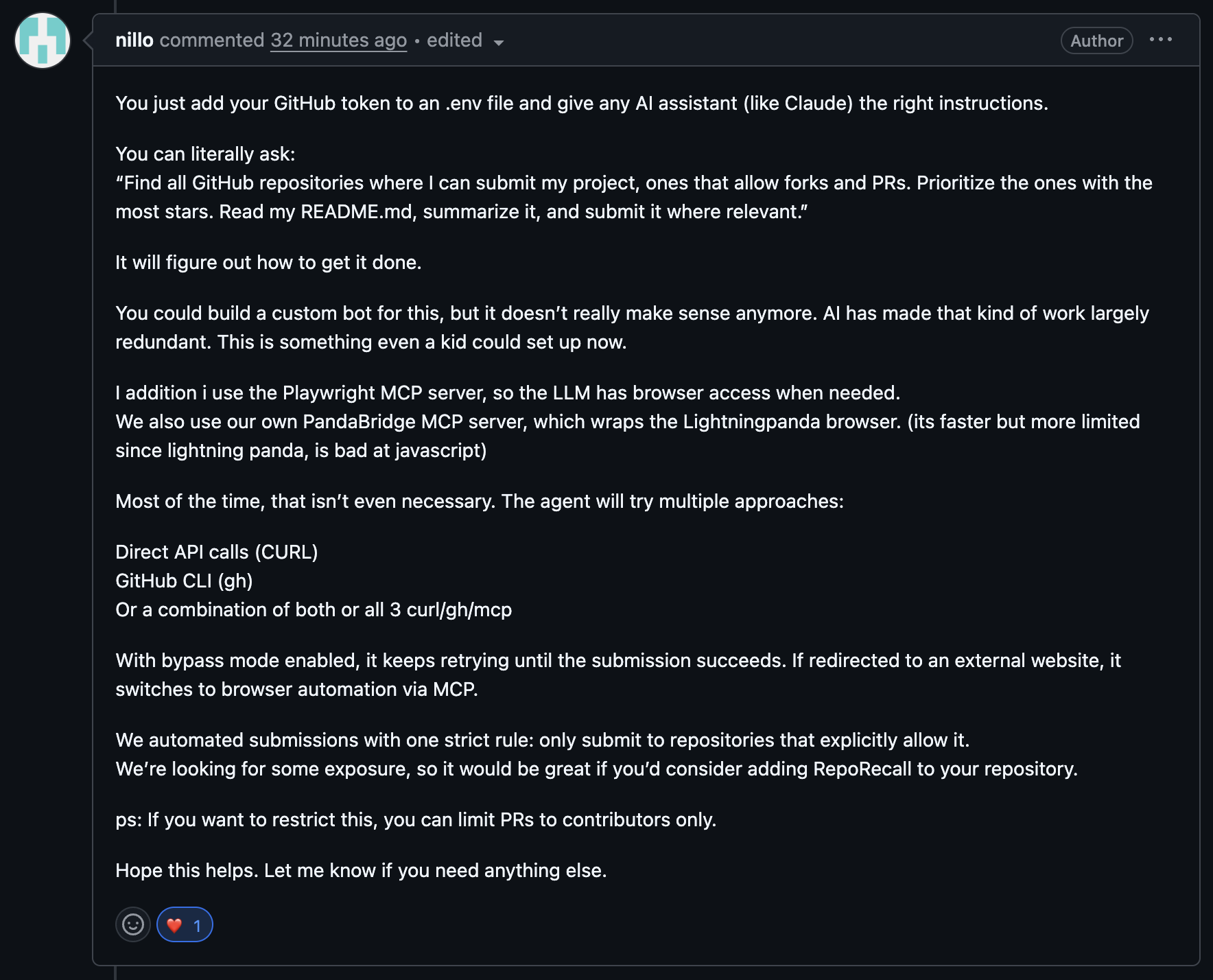Viewport: 1213px width, 980px height.
Task: Click the "Most of the time" sentence
Action: pyautogui.click(x=479, y=501)
